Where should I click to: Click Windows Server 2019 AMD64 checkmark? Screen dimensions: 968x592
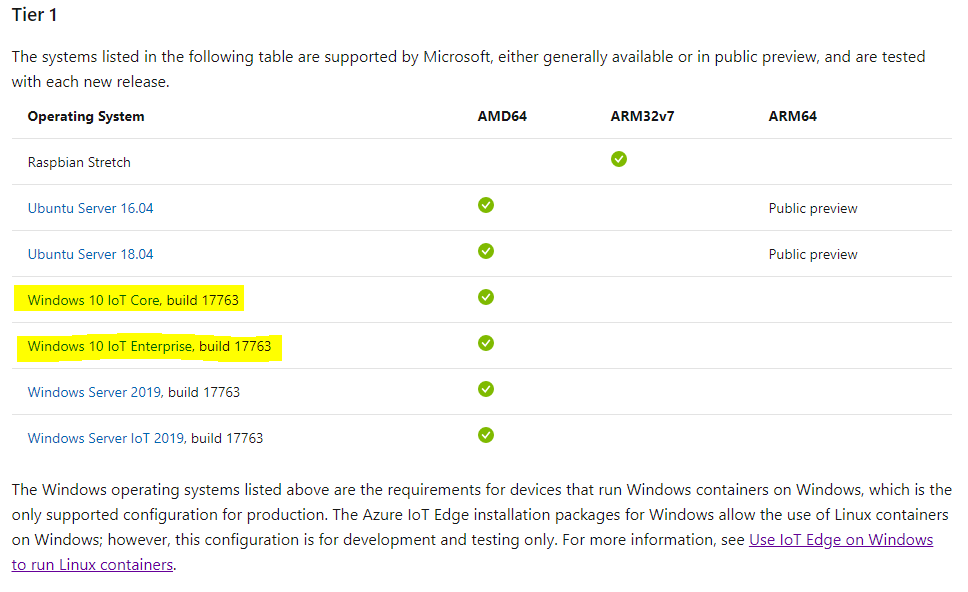(x=486, y=389)
